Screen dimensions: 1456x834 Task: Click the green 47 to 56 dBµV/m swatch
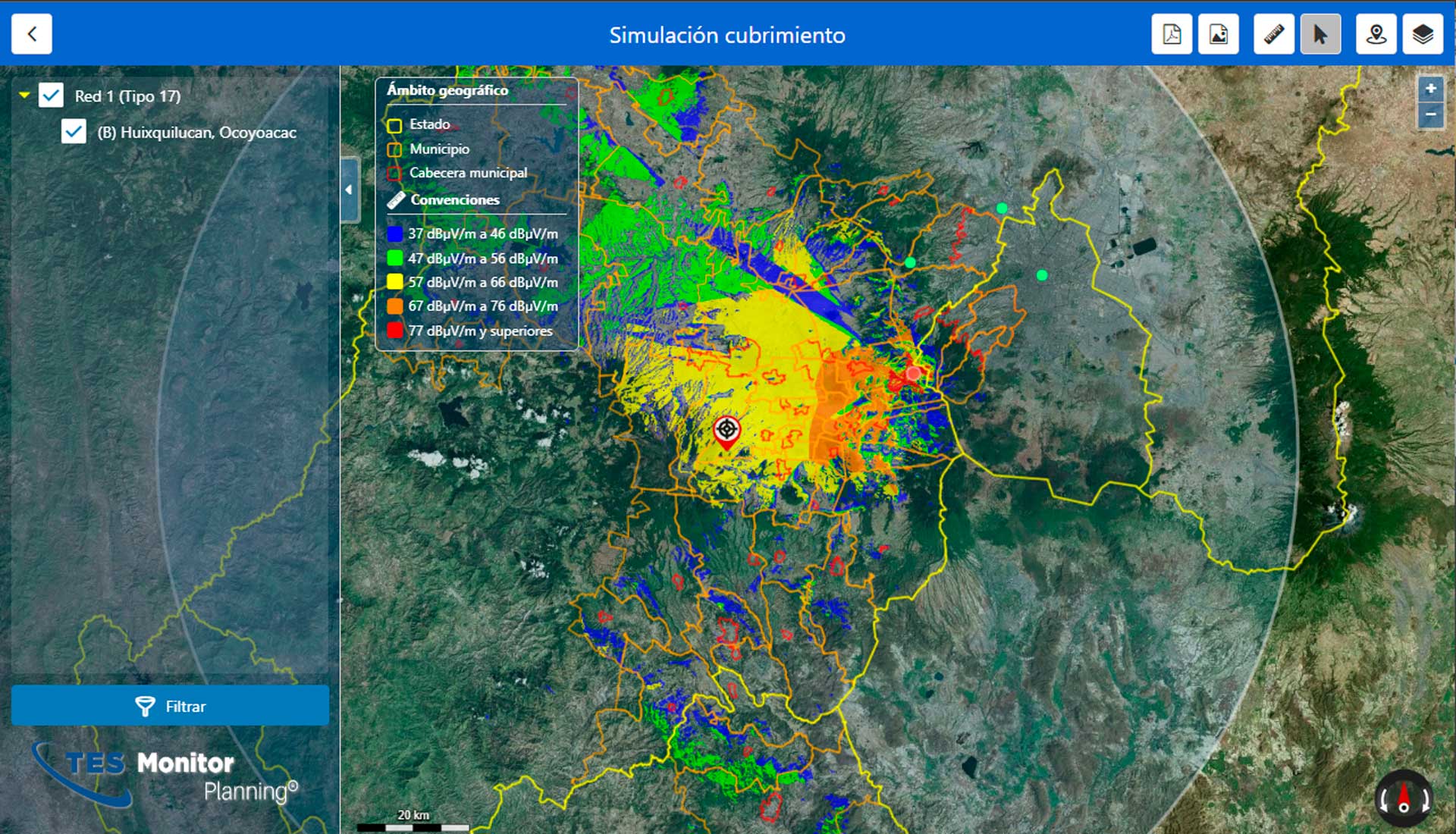tap(394, 259)
